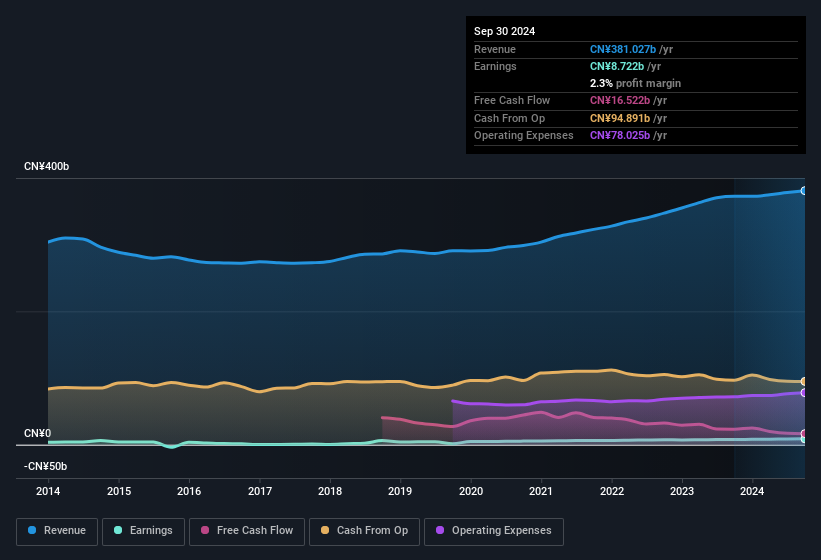Click the 2014 label on the x-axis
This screenshot has width=821, height=560.
point(48,491)
